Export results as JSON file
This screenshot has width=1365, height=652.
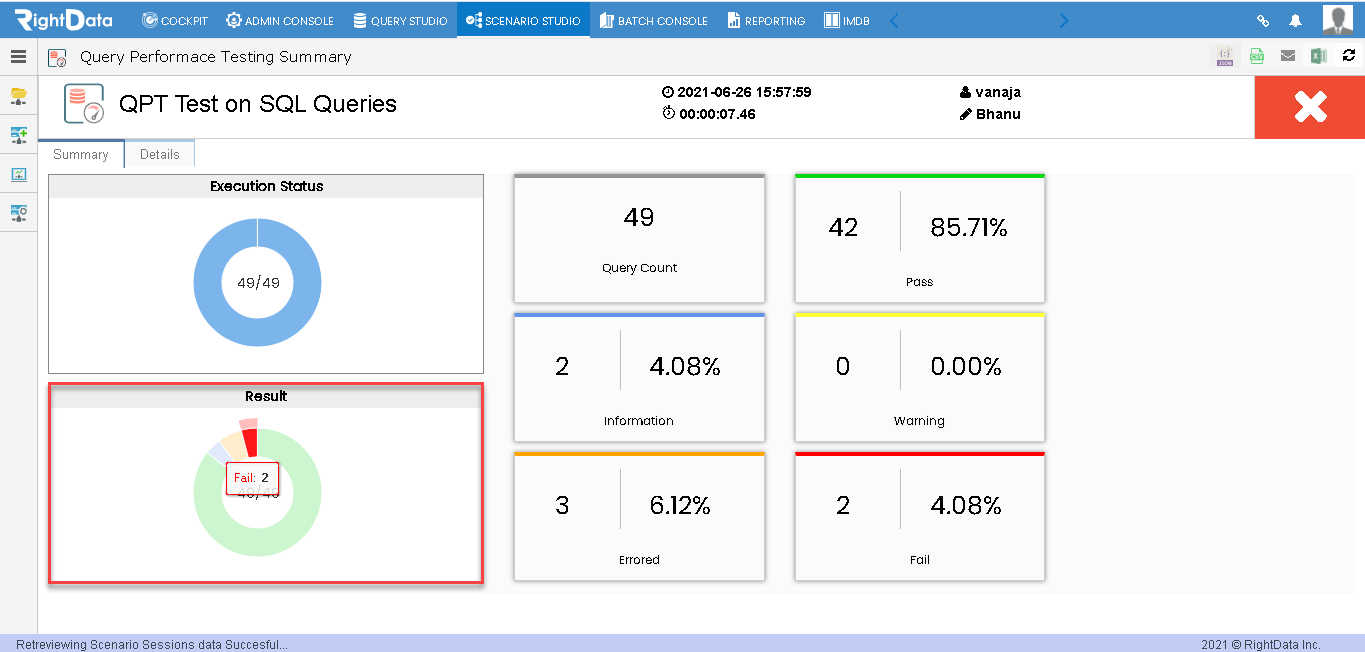click(x=1225, y=56)
